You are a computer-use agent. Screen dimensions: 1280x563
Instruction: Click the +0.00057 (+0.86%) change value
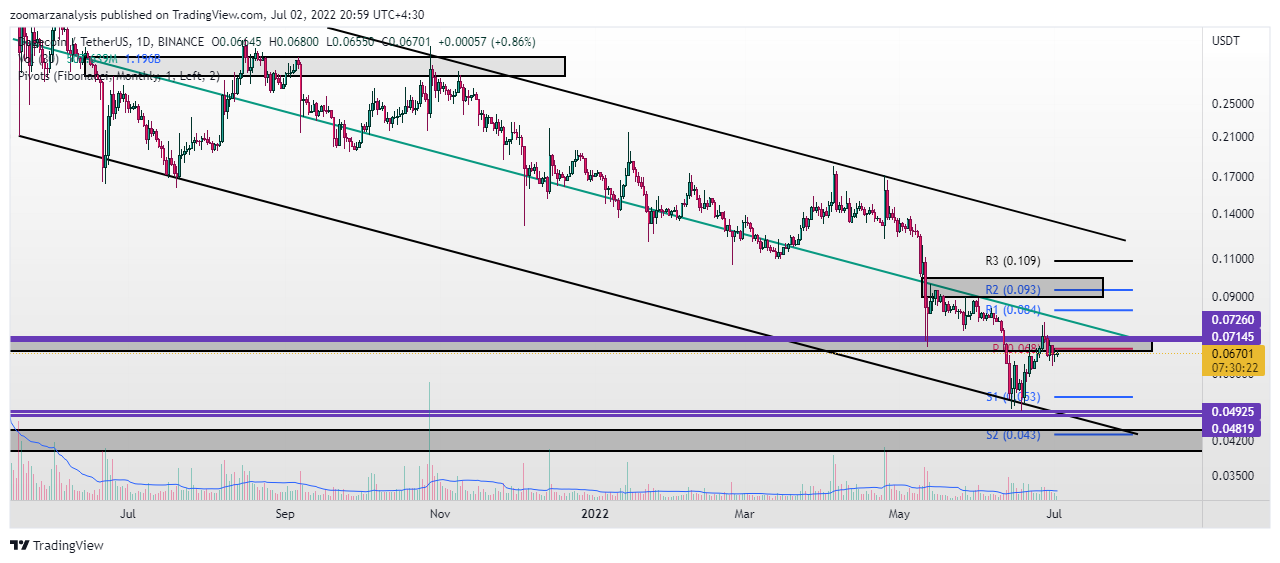[x=489, y=42]
